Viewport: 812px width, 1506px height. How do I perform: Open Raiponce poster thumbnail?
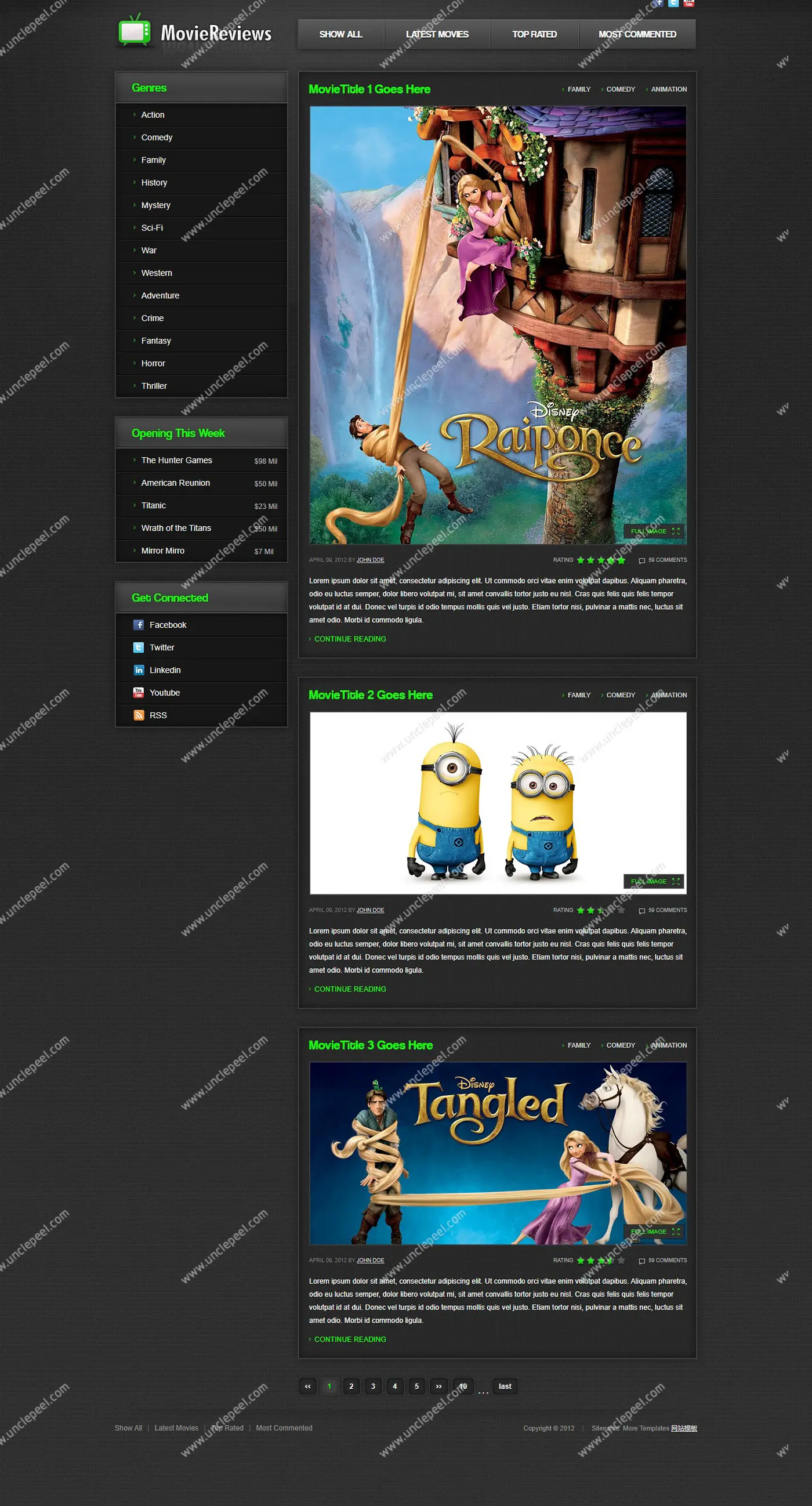pos(498,325)
